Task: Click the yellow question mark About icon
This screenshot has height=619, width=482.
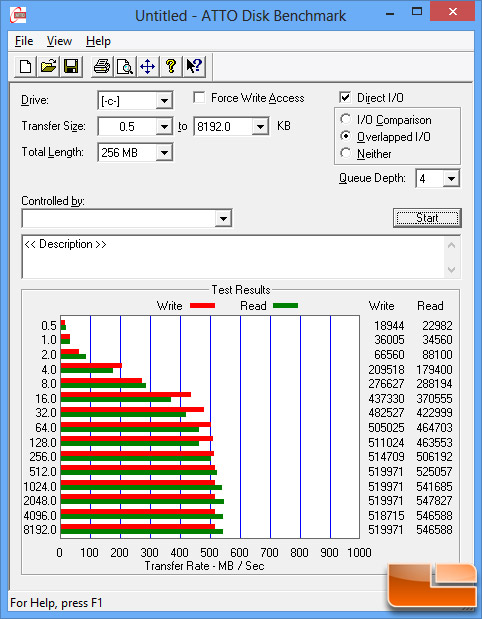Action: coord(171,66)
